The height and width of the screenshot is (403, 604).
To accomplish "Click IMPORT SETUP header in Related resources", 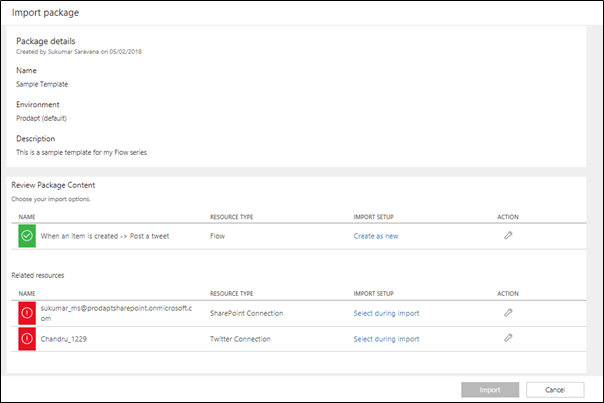I will click(374, 293).
